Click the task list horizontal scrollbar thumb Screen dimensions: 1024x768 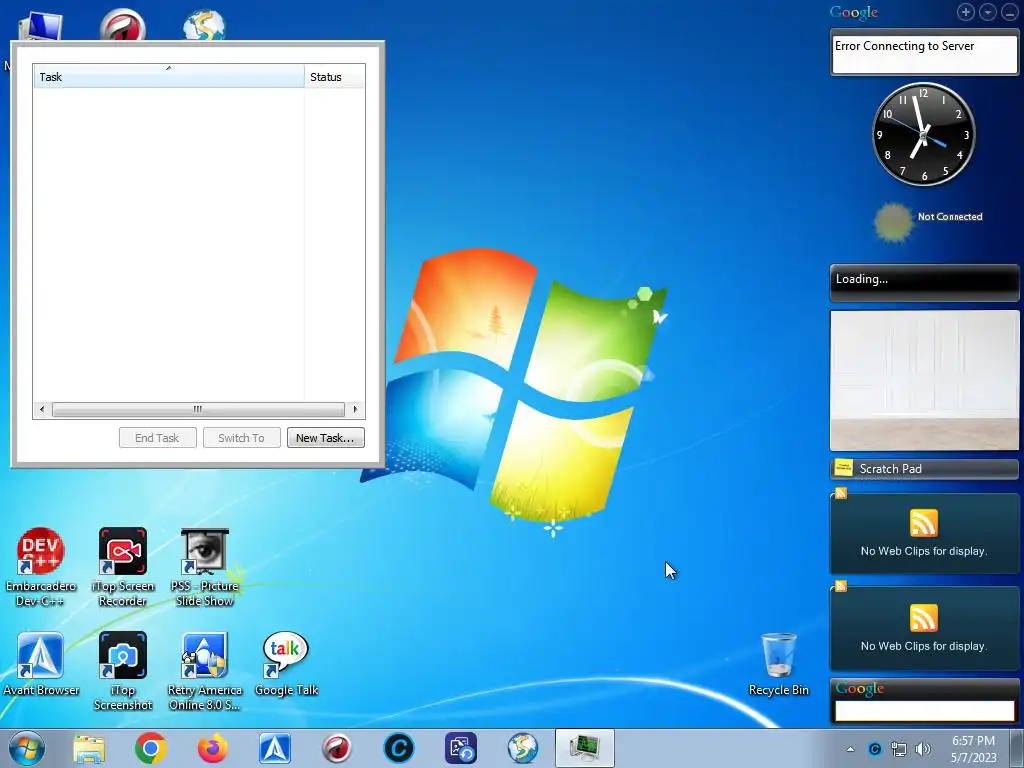click(198, 409)
